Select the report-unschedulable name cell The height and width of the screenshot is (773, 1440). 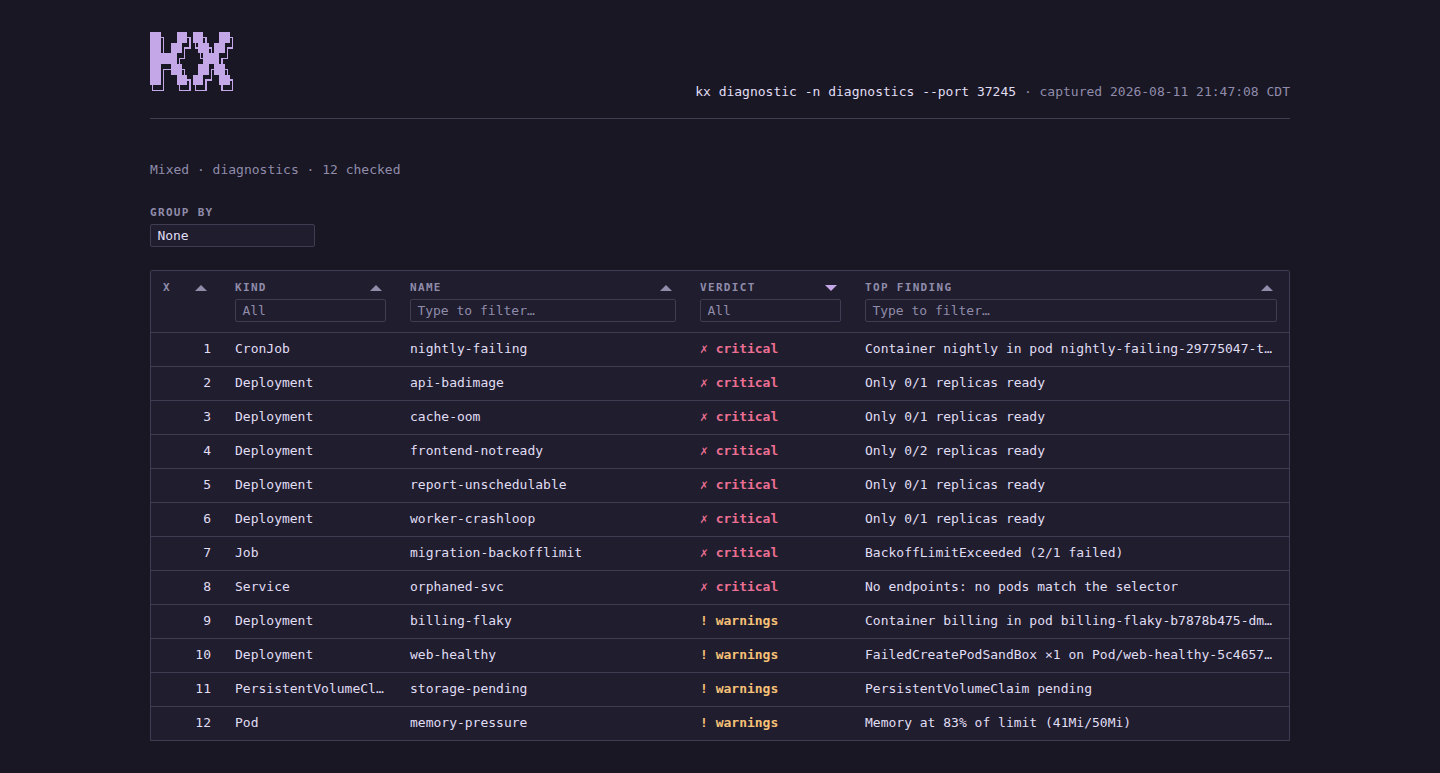pos(488,485)
